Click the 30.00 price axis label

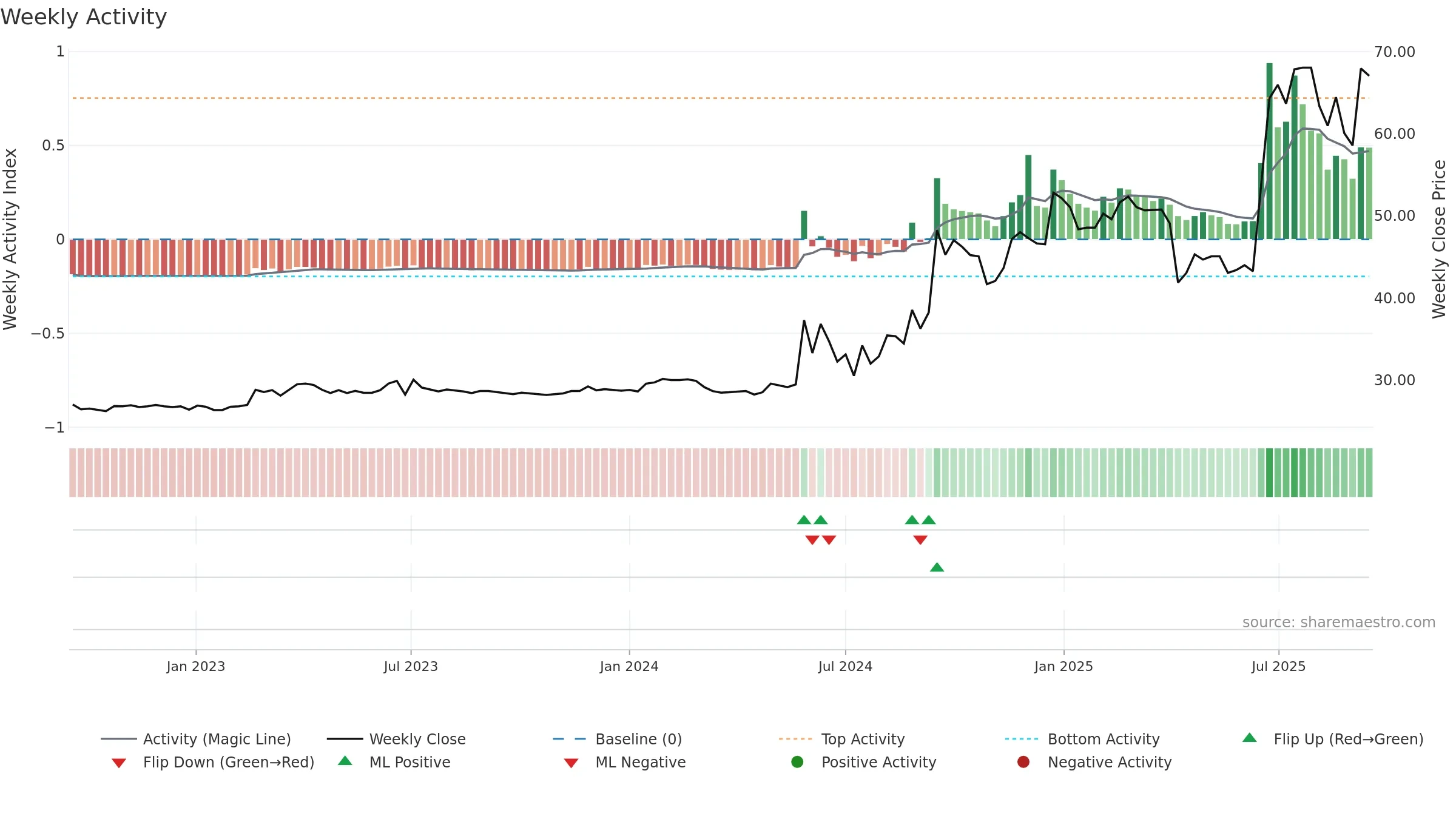click(1394, 380)
